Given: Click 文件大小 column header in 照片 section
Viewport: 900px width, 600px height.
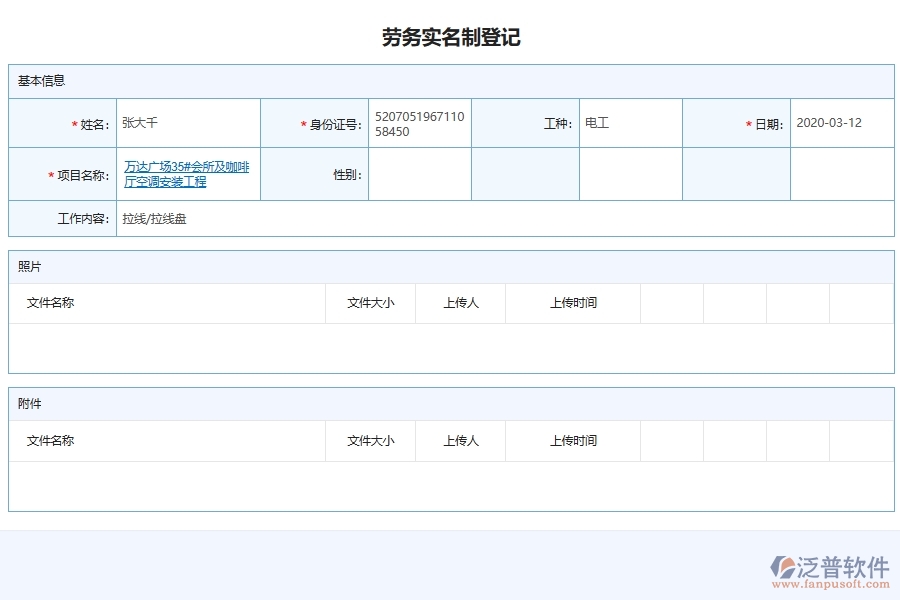Looking at the screenshot, I should click(369, 303).
